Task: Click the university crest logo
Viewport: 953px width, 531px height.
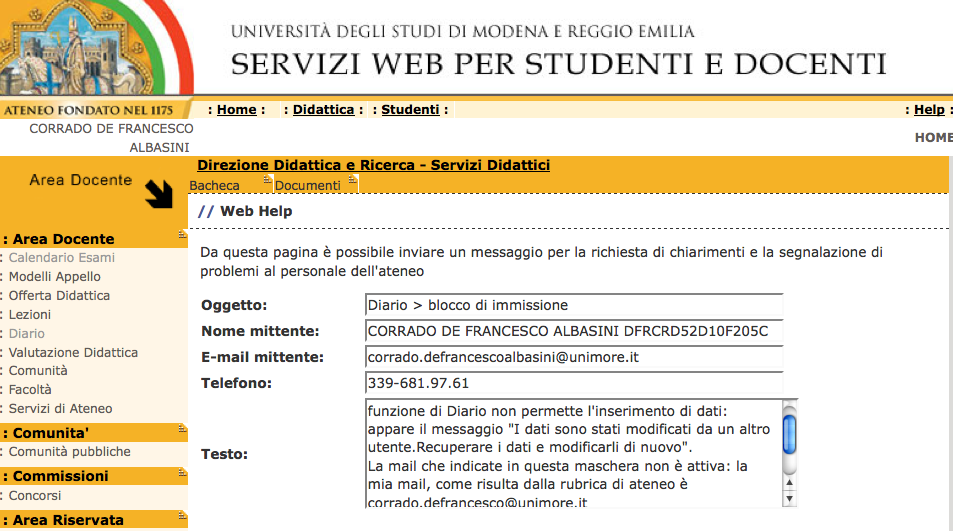Action: click(x=95, y=48)
